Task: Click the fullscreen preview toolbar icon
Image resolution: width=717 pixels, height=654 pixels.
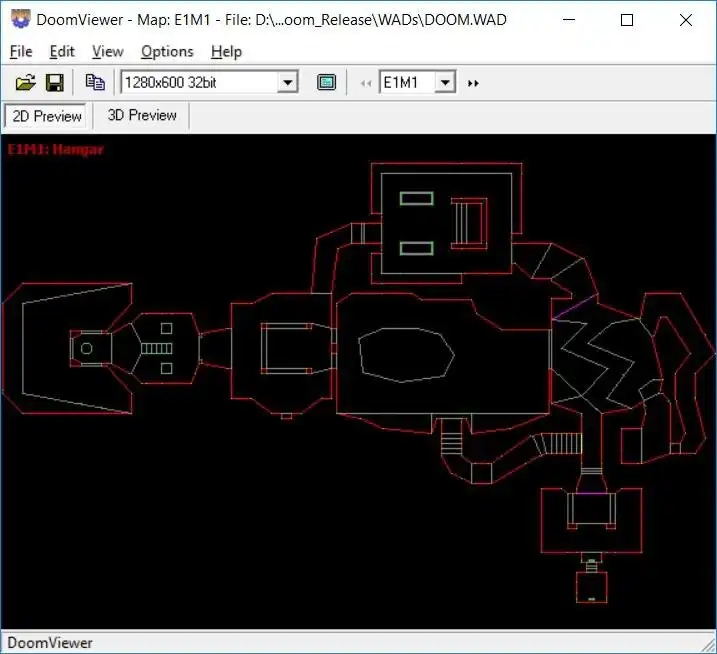Action: (x=326, y=83)
